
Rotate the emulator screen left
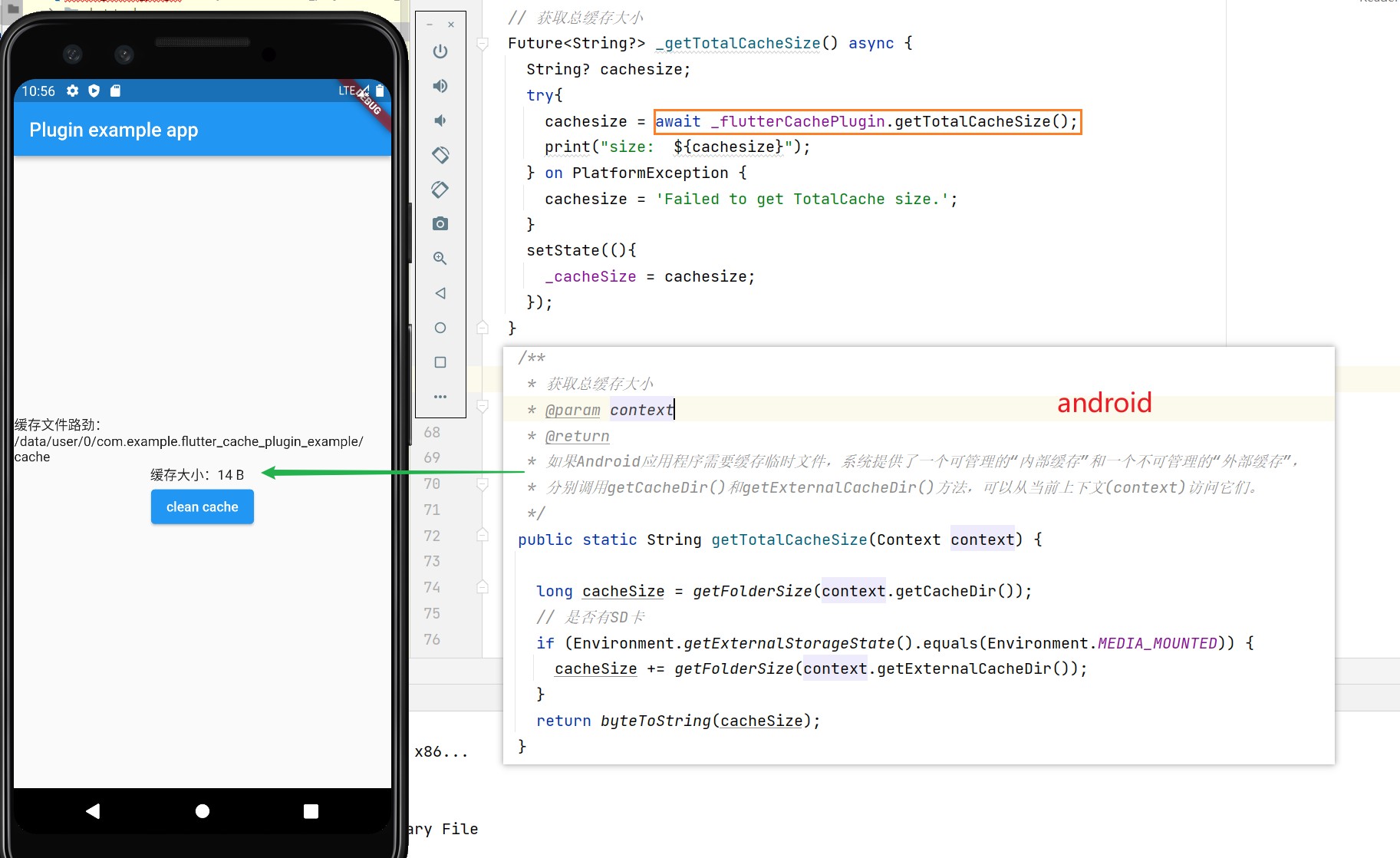(x=440, y=155)
